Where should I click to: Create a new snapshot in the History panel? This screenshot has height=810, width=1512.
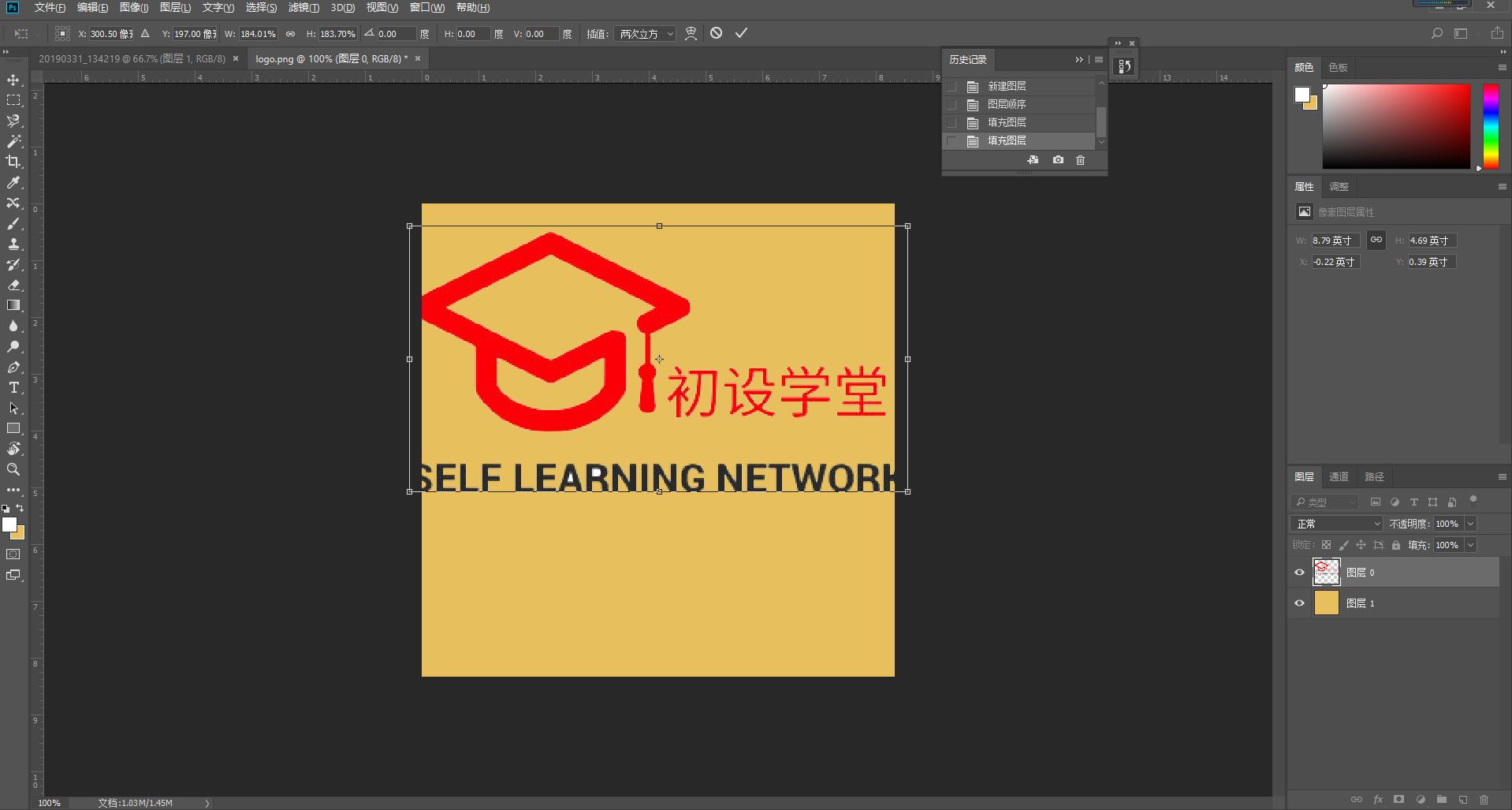(x=1057, y=160)
